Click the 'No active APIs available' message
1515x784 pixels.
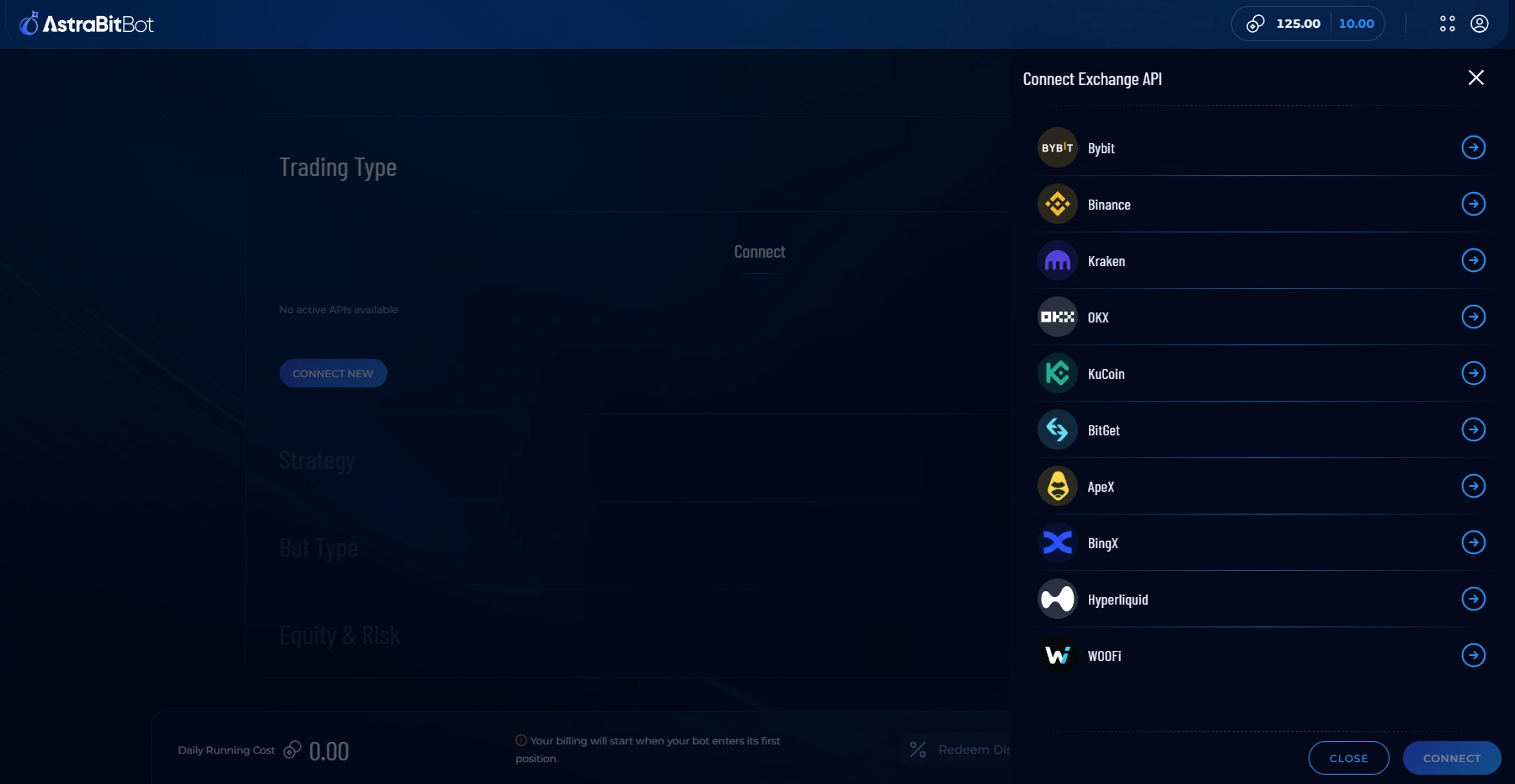click(339, 310)
